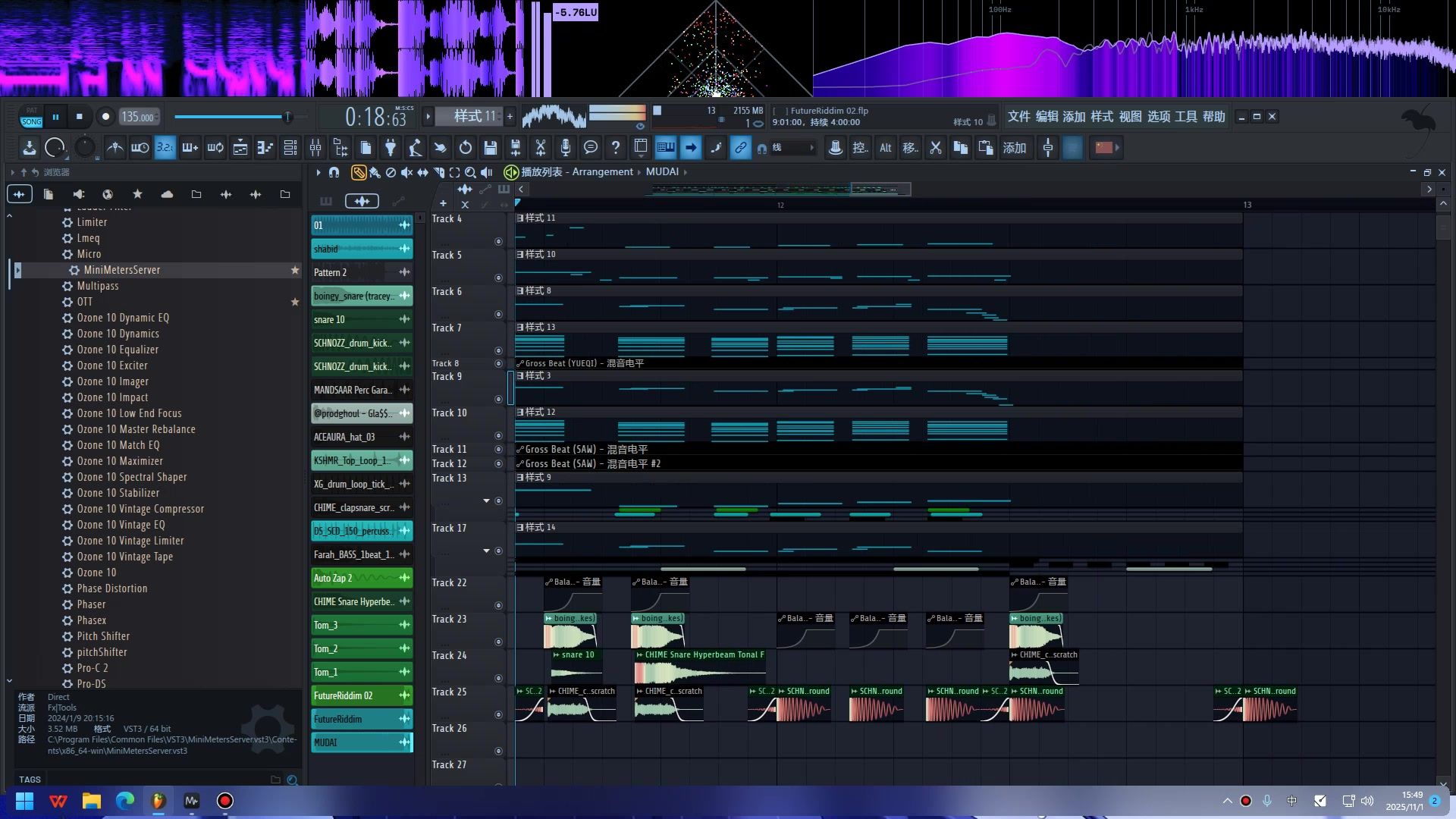Open the browser favorites star tab
This screenshot has width=1456, height=819.
[x=137, y=195]
